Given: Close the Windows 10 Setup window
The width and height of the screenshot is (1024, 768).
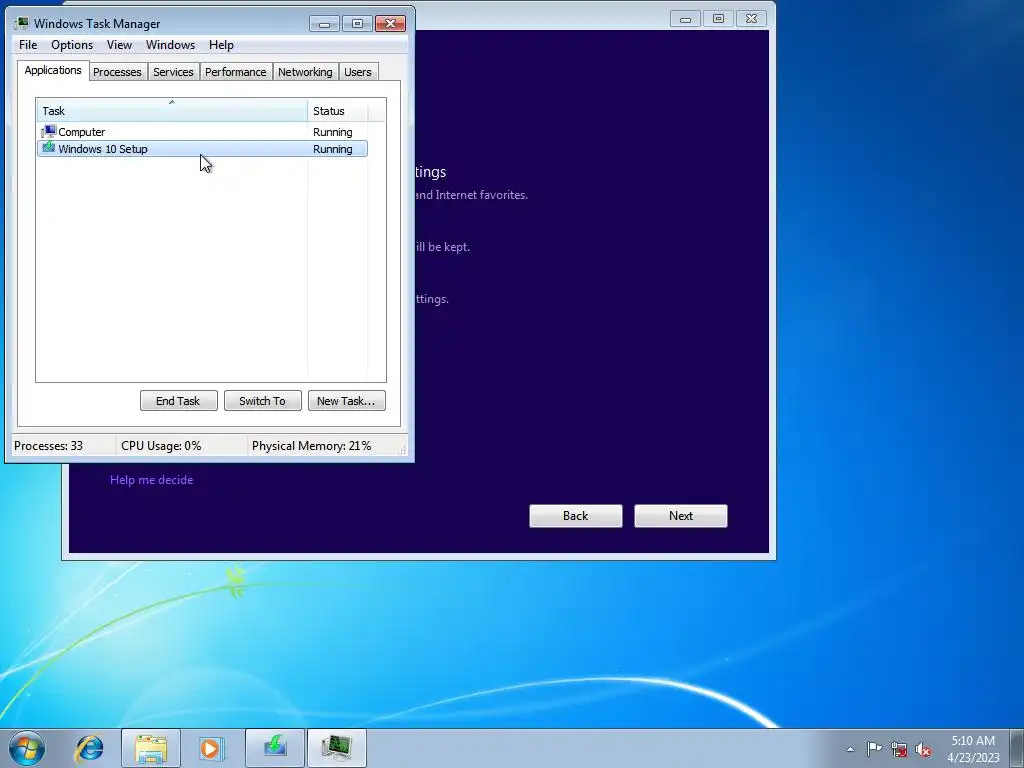Looking at the screenshot, I should (x=751, y=19).
